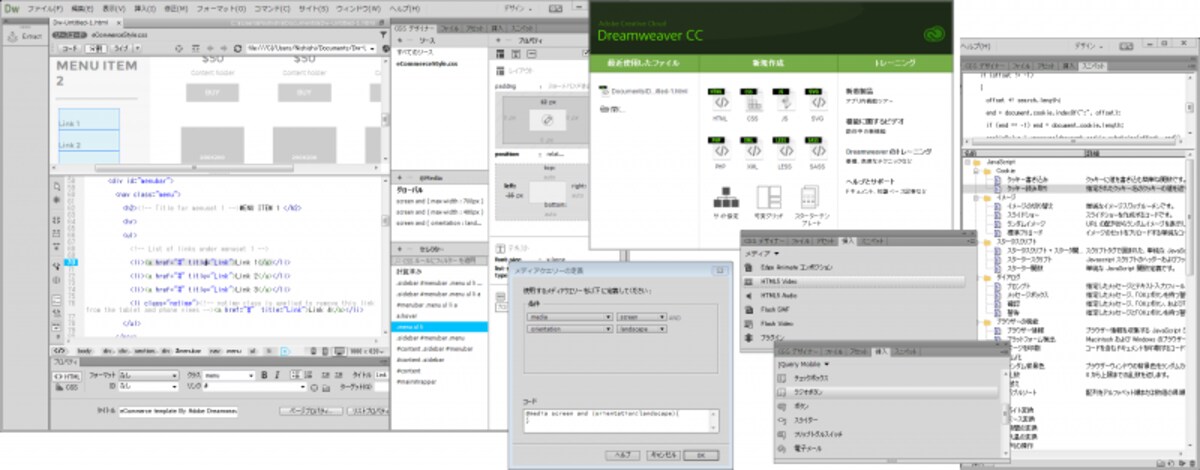The height and width of the screenshot is (470, 1200).
Task: Open the File menu (ファイル)
Action: (x=43, y=7)
